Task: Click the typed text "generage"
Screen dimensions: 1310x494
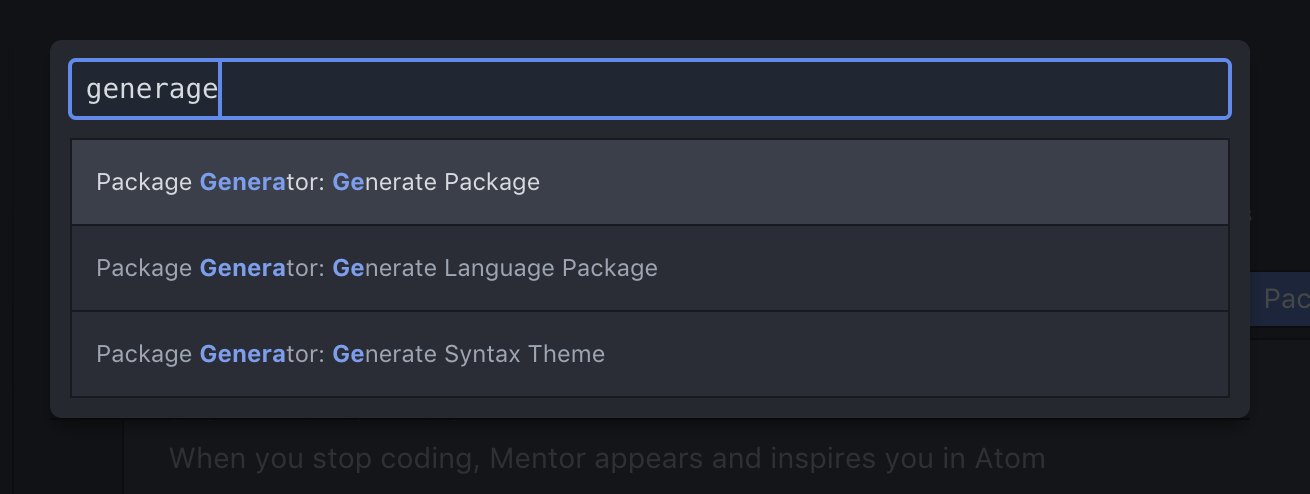Action: (x=151, y=89)
